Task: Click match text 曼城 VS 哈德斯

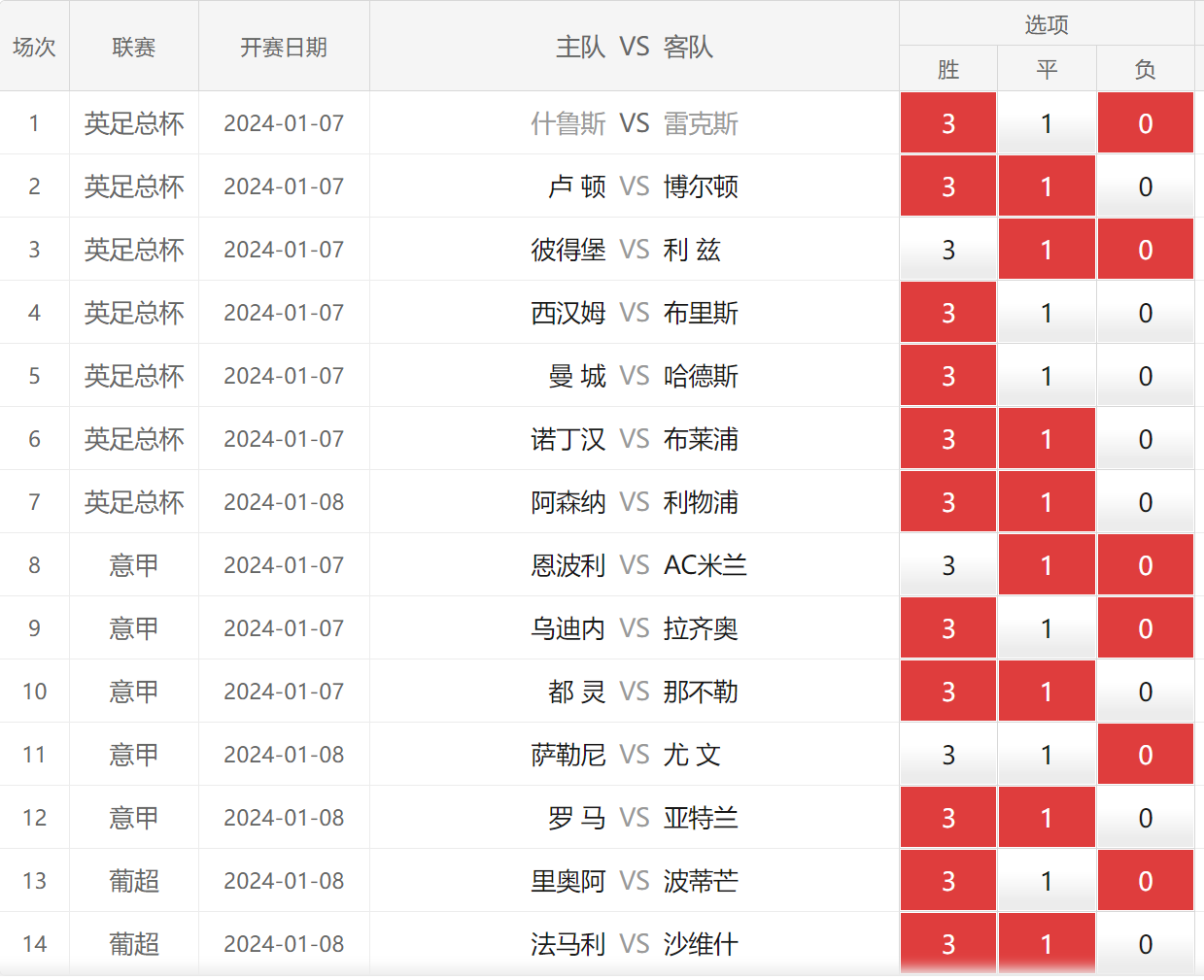Action: pos(643,376)
